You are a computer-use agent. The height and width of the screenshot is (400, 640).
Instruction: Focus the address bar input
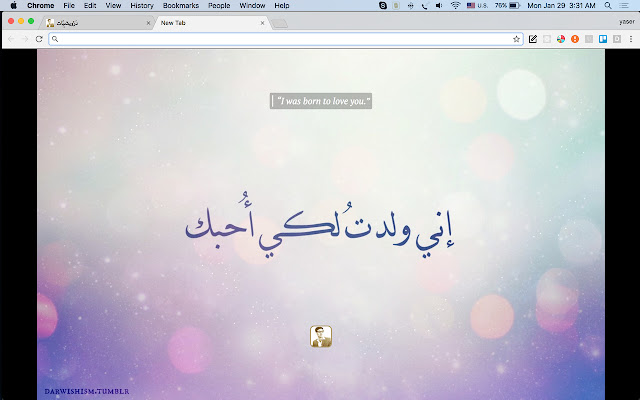click(286, 39)
